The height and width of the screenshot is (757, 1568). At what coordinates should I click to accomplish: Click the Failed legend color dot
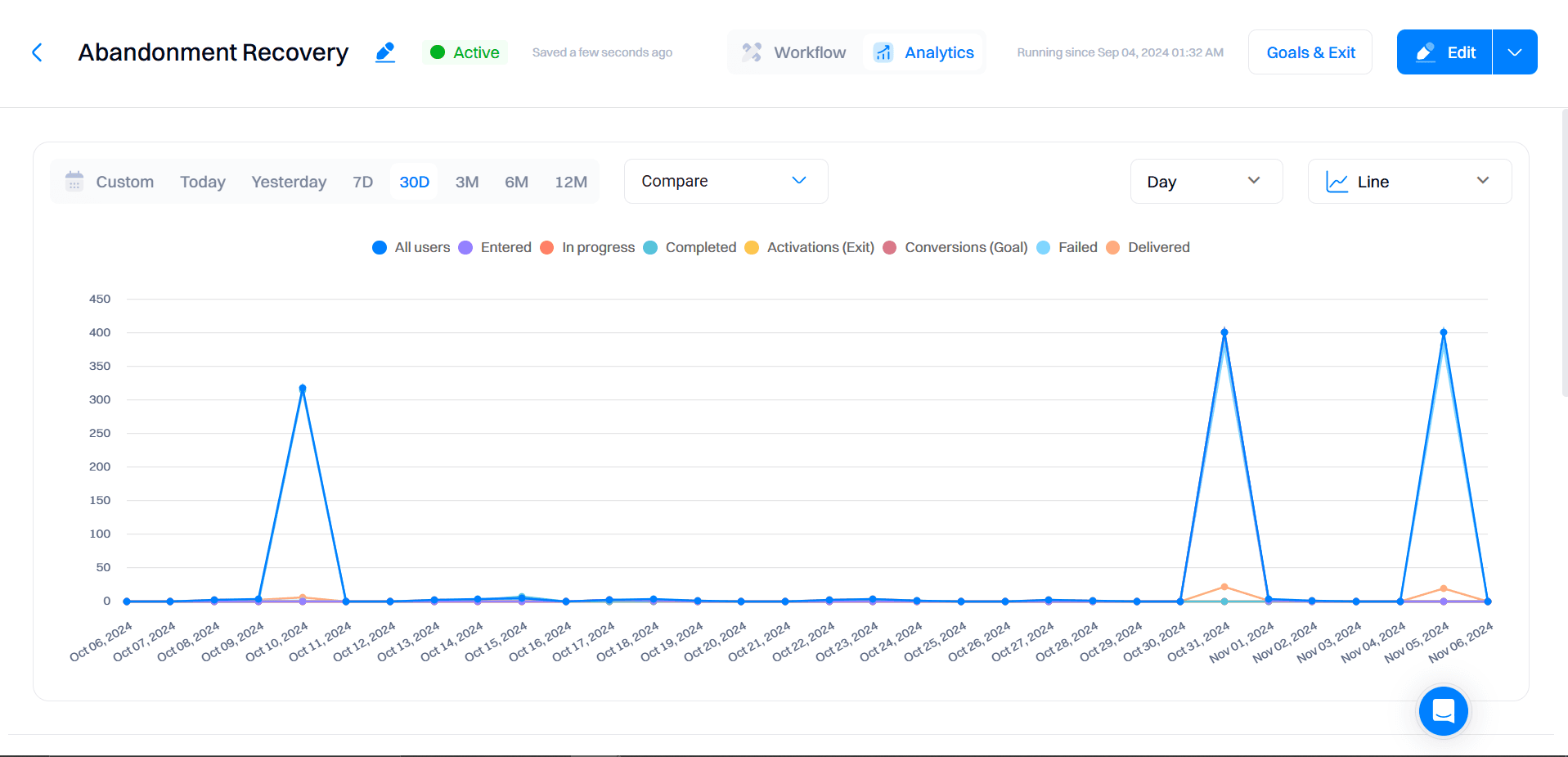[x=1044, y=247]
